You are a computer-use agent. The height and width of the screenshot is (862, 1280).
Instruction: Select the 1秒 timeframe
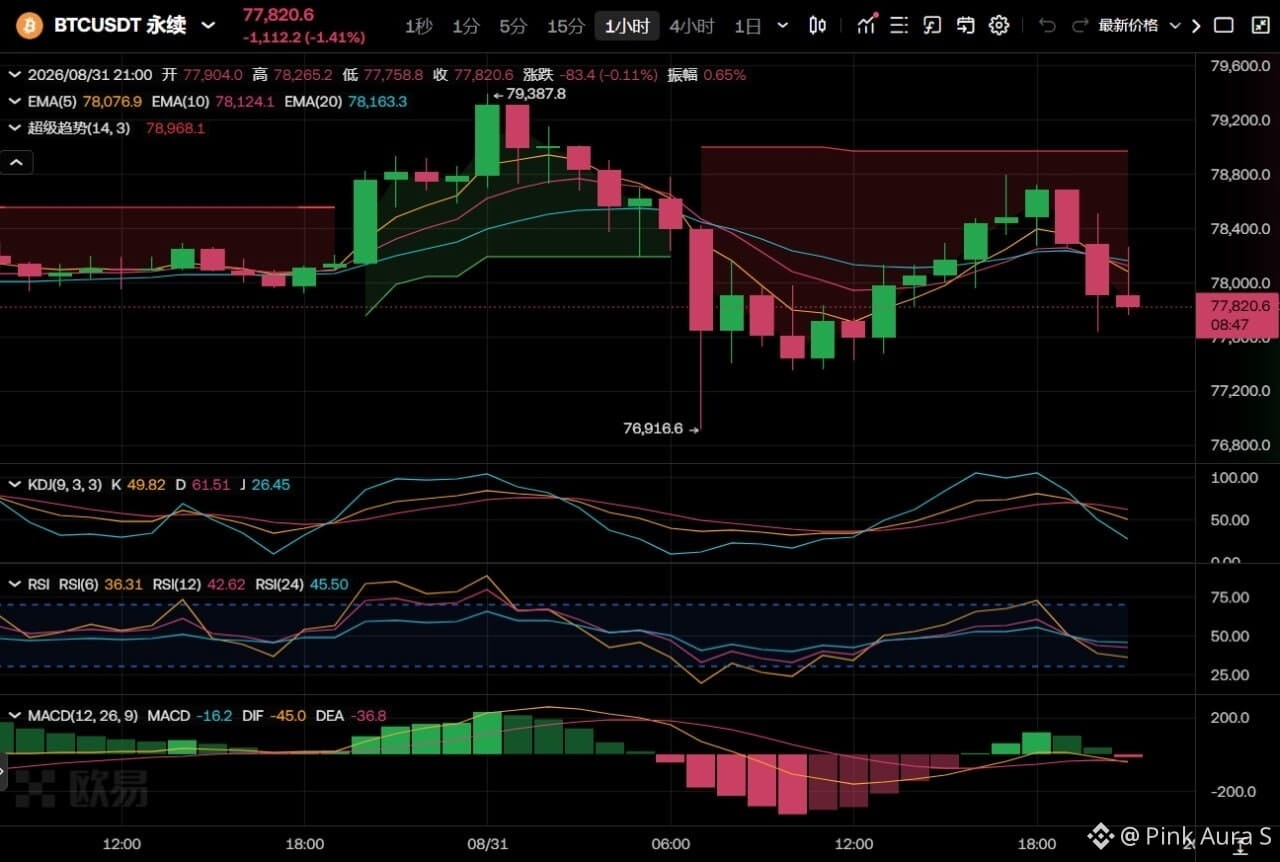click(x=418, y=26)
